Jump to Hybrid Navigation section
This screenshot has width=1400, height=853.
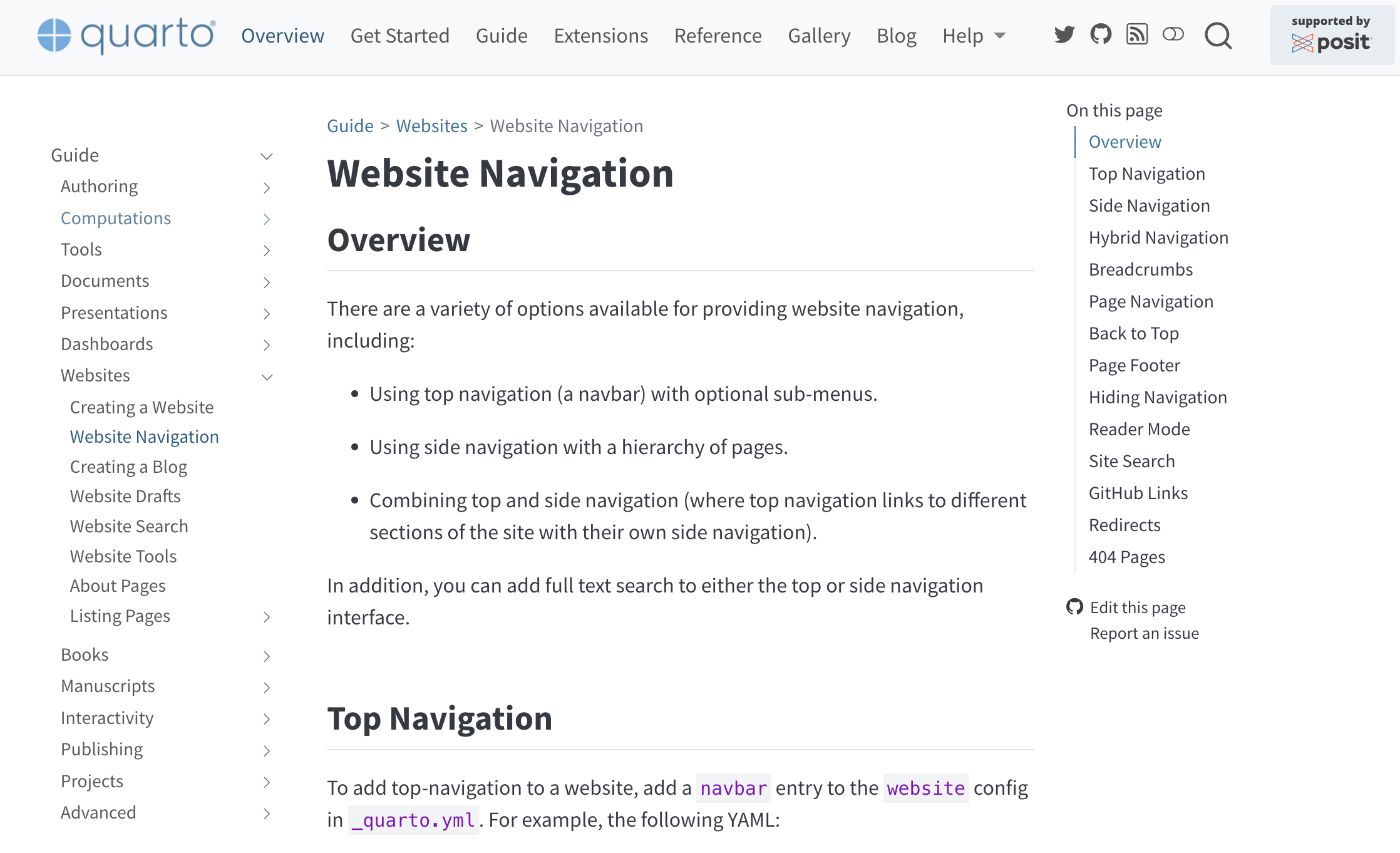1158,237
